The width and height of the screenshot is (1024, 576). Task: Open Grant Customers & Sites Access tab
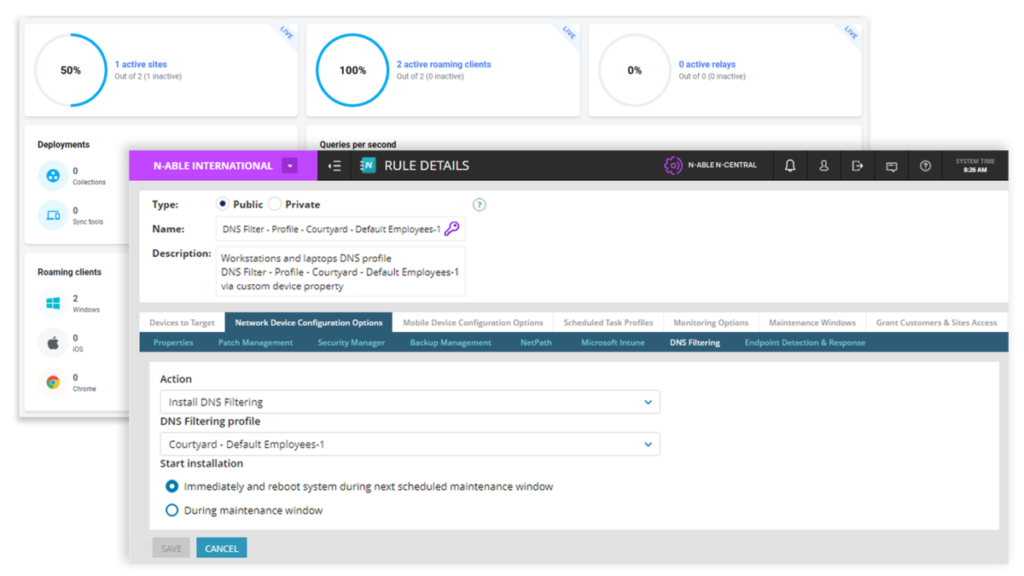pyautogui.click(x=936, y=323)
